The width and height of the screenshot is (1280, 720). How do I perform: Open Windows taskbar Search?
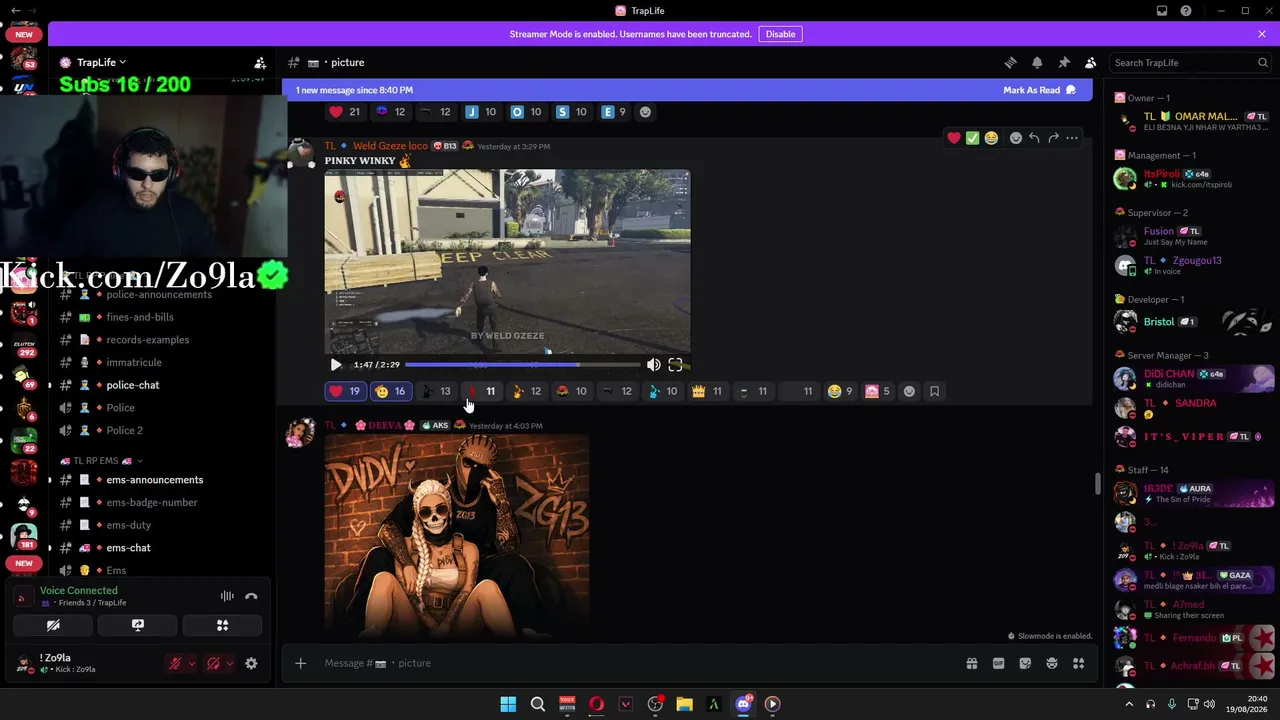point(538,704)
